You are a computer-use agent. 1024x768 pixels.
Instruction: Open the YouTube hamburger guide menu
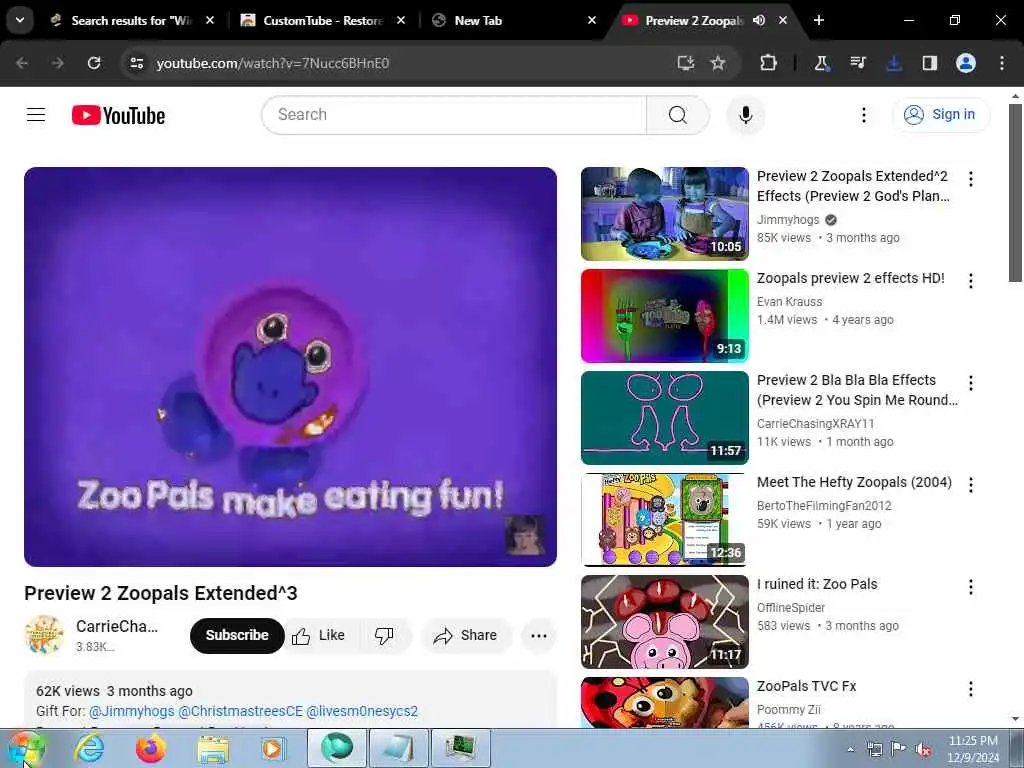[x=36, y=115]
